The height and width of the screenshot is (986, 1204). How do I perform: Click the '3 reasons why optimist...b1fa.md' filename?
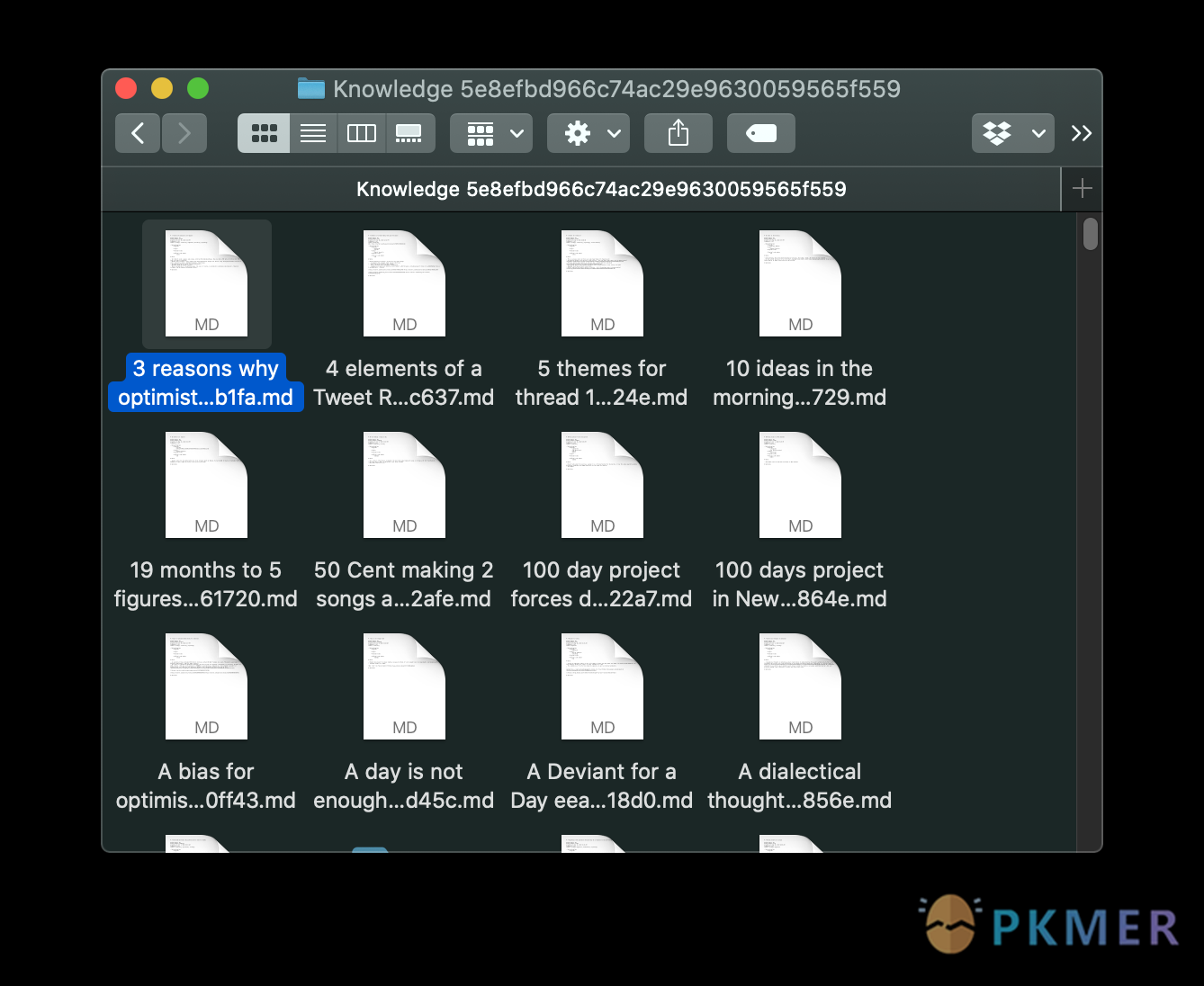click(x=206, y=382)
